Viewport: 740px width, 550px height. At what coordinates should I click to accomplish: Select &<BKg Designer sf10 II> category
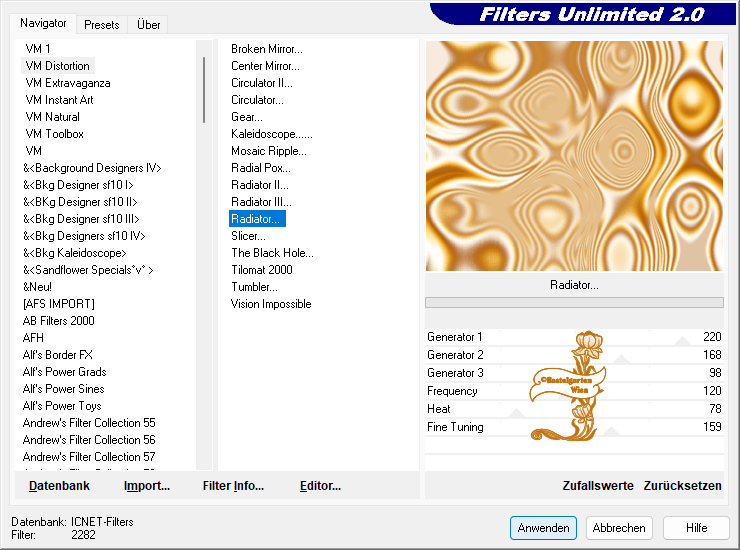tap(80, 202)
